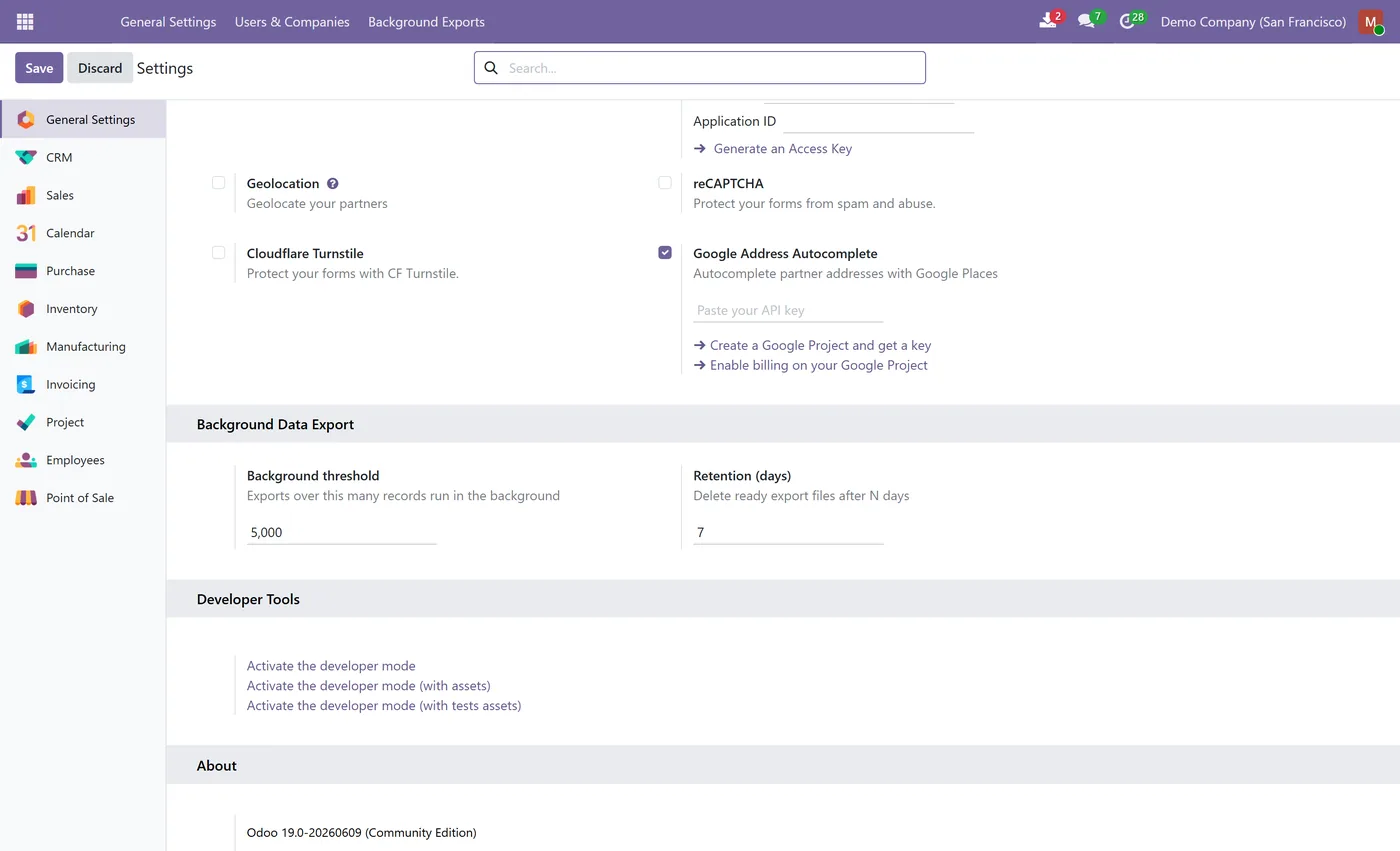Activate the developer mode (with assets)
This screenshot has width=1400, height=851.
[369, 686]
